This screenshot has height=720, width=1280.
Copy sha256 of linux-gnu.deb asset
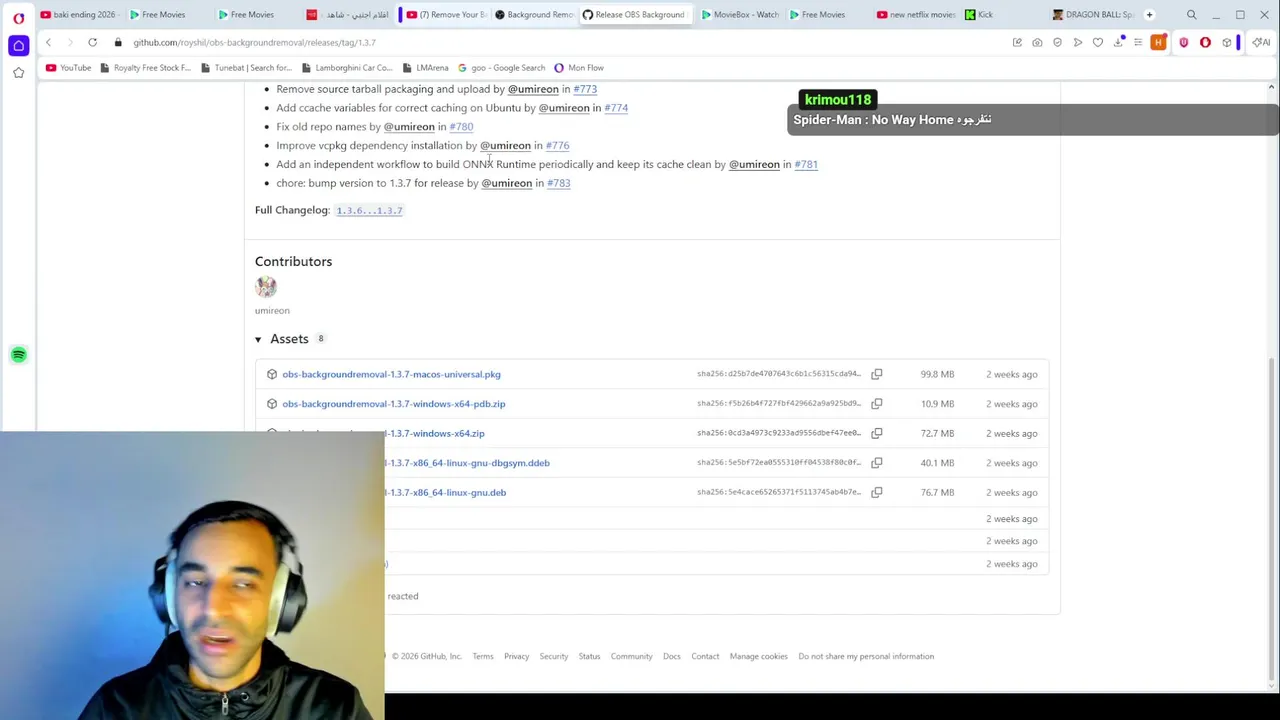click(877, 492)
